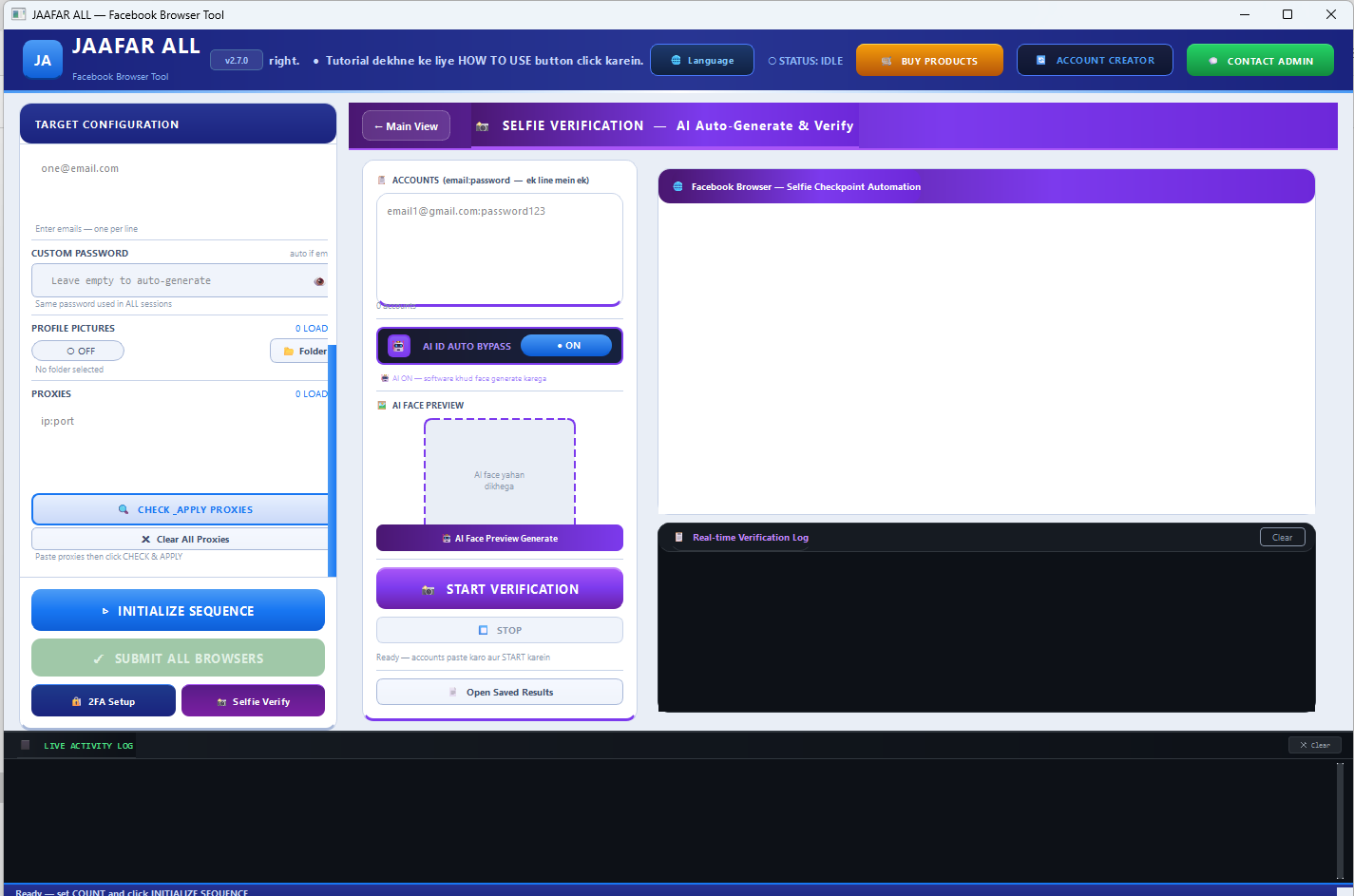Generate an AI Face Preview
Viewport: 1354px width, 896px height.
(500, 538)
